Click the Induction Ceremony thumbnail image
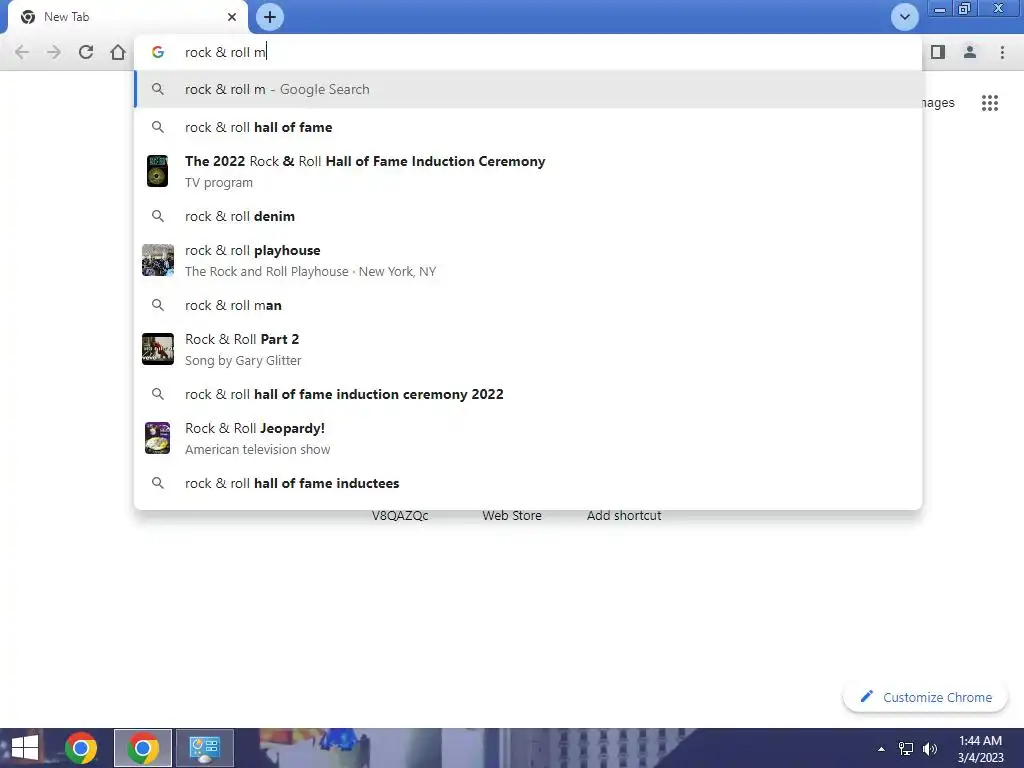This screenshot has width=1024, height=768. coord(157,171)
